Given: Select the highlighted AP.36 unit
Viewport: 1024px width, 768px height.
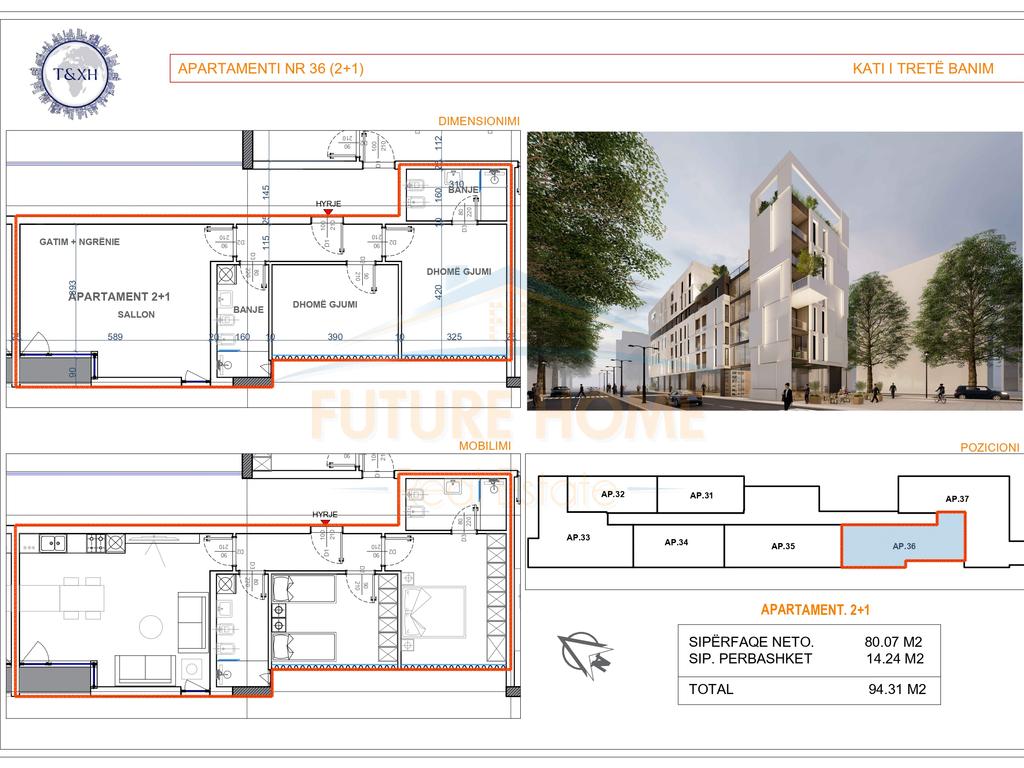Looking at the screenshot, I should coord(903,545).
